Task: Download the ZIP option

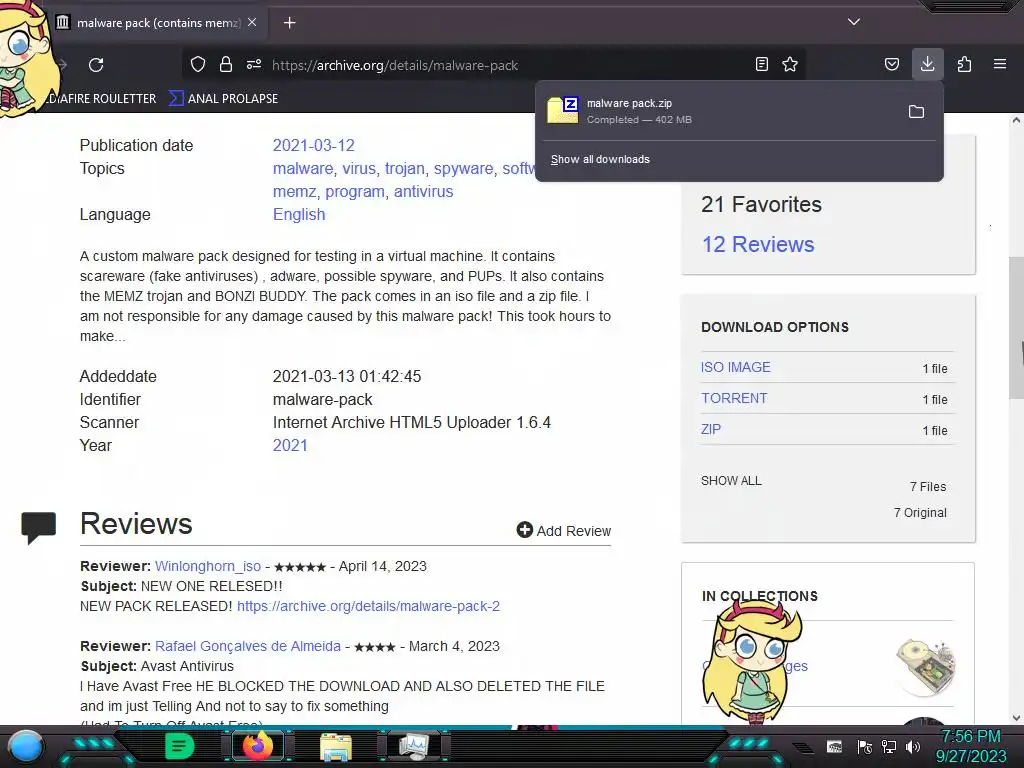Action: point(711,429)
